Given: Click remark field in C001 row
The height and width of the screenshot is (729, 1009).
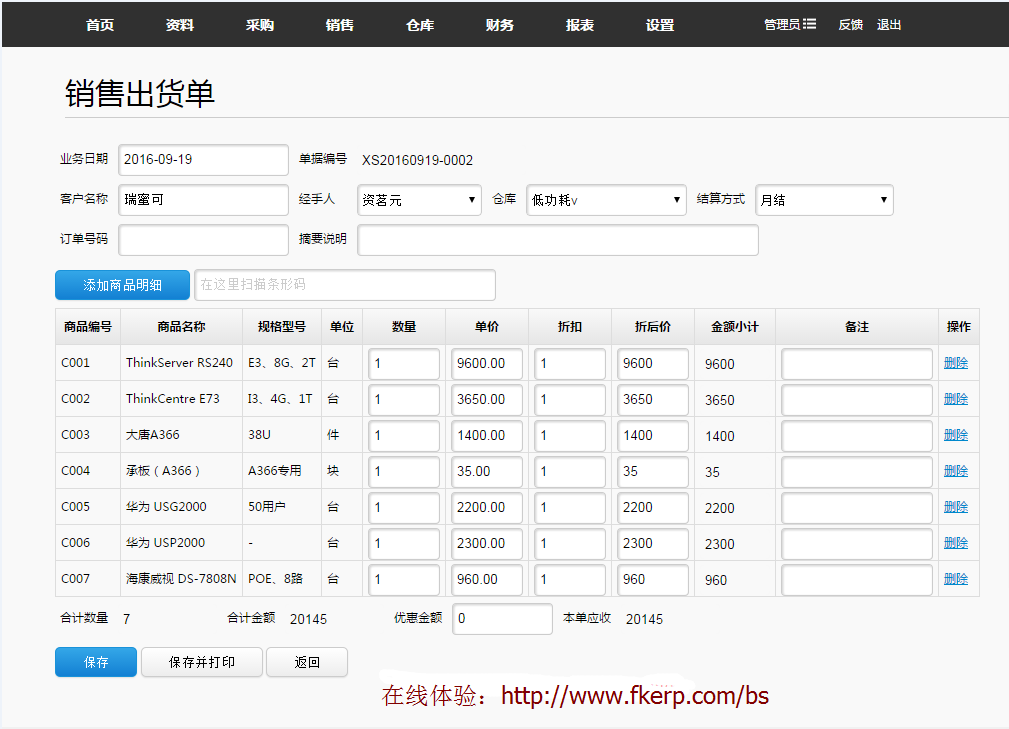Looking at the screenshot, I should [856, 364].
